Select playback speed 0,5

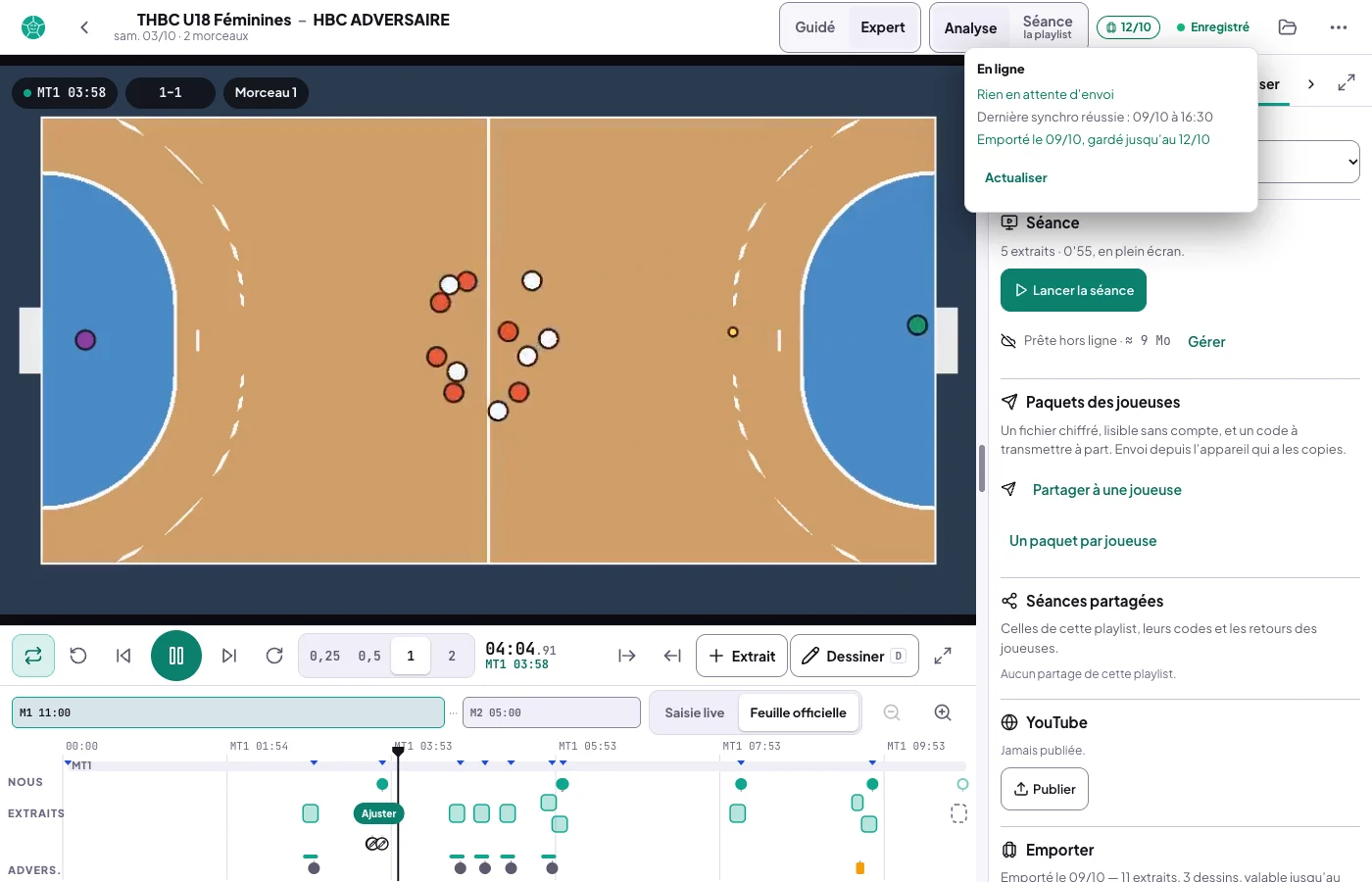pyautogui.click(x=369, y=656)
